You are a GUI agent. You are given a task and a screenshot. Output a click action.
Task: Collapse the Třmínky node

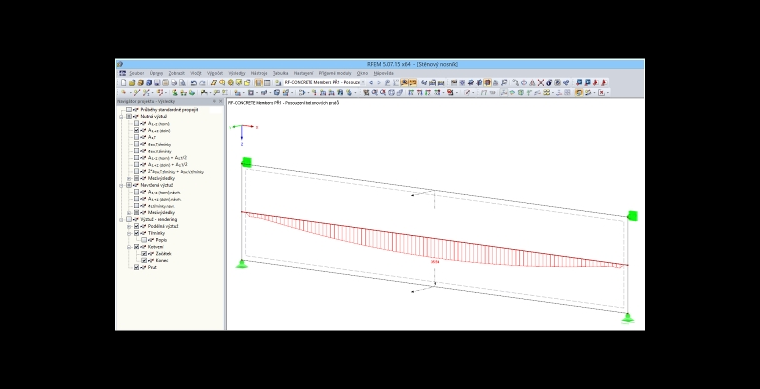pyautogui.click(x=129, y=233)
